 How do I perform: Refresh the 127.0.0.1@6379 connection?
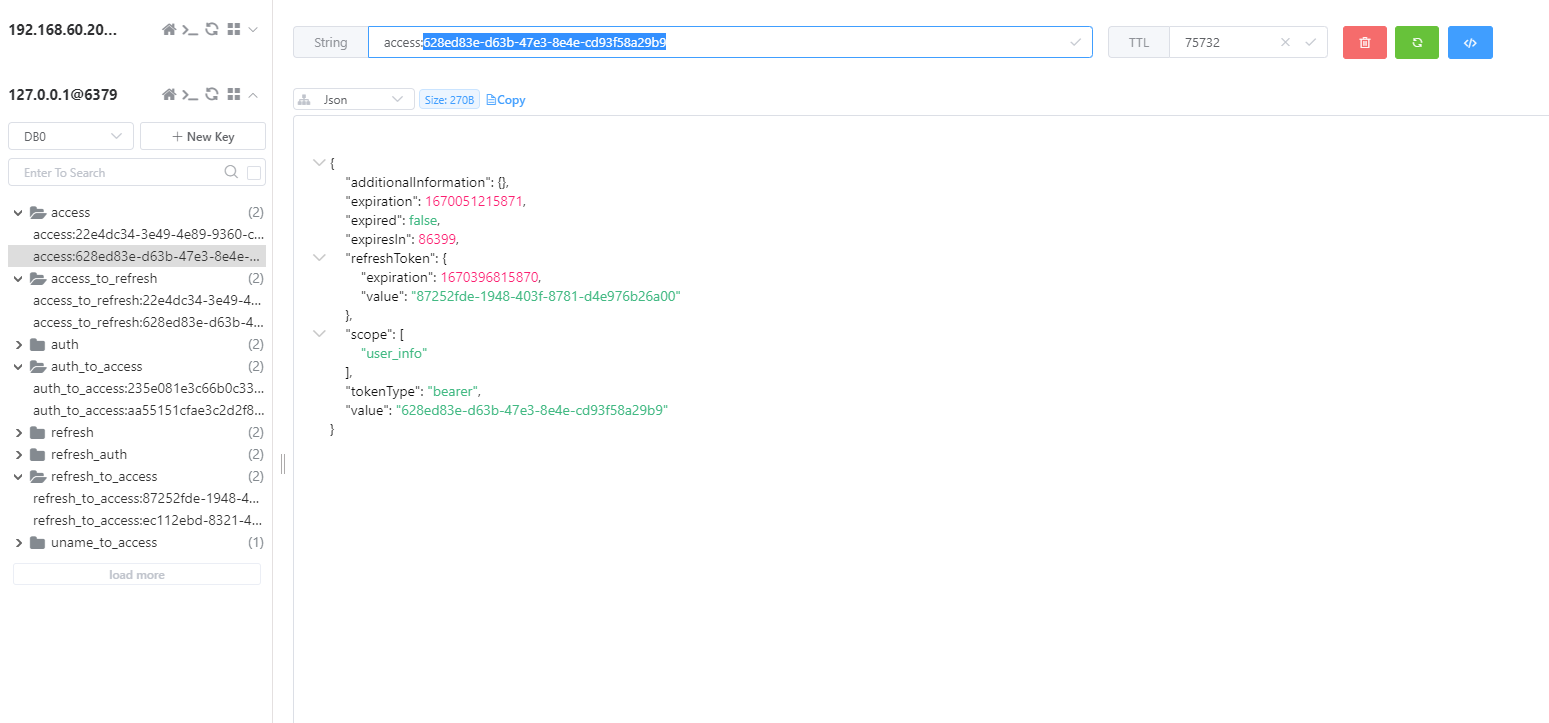(x=212, y=95)
